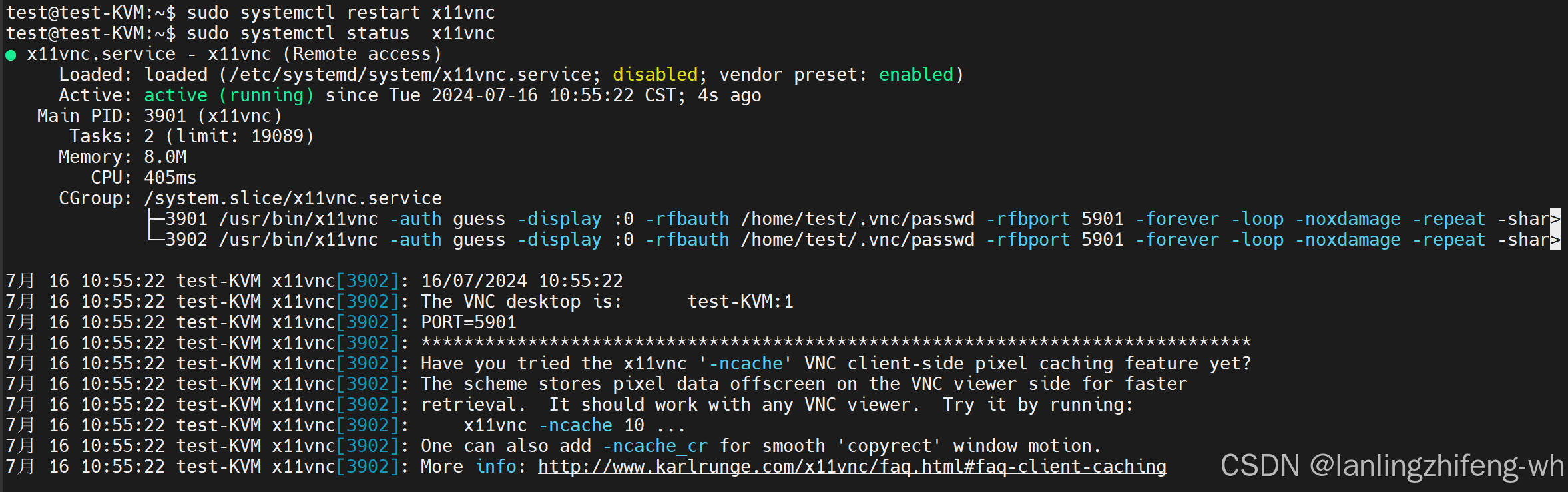
Task: Click the truncation arrow on process 3901 line
Action: 1555,218
